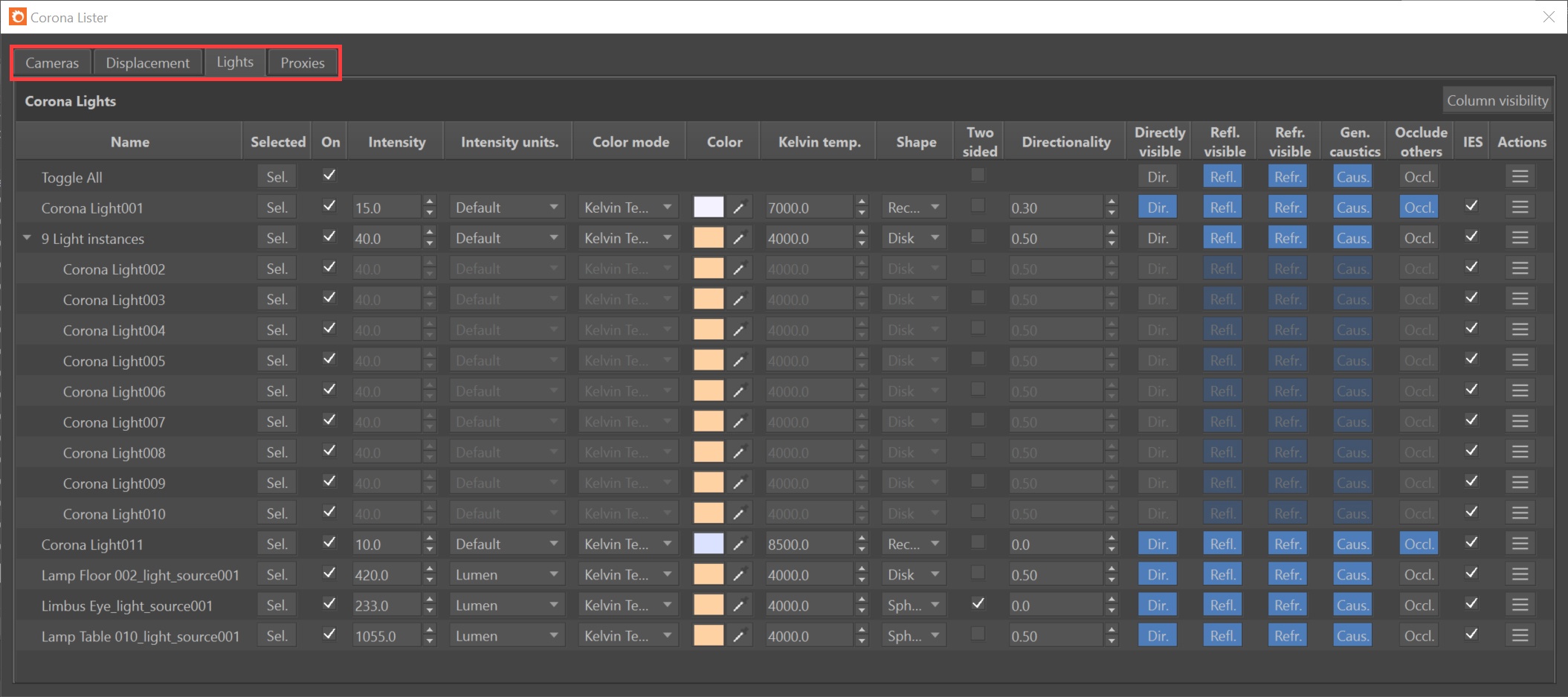
Task: Click the Column visibility button
Action: click(1497, 100)
